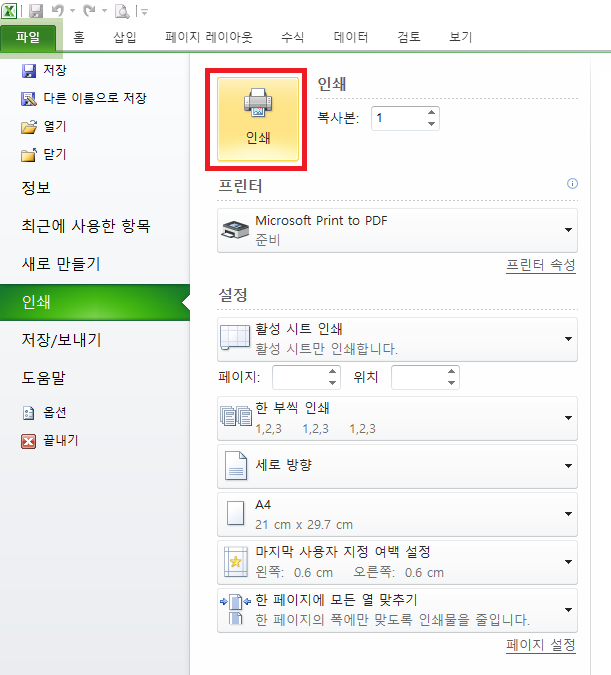This screenshot has width=611, height=675.
Task: Open the 세로 방향 orientation dropdown
Action: tap(397, 466)
